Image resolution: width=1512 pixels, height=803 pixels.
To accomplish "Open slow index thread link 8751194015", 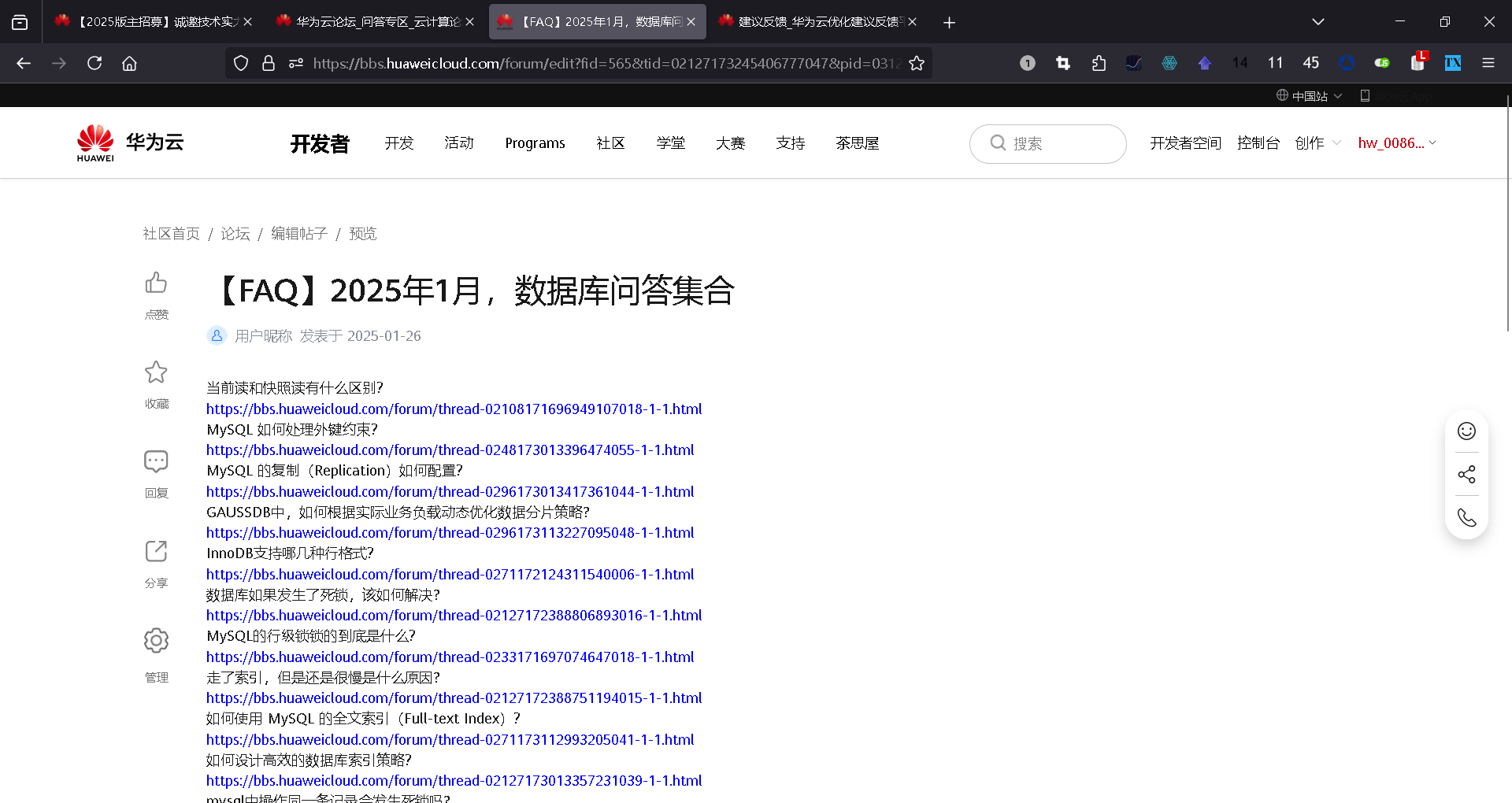I will (x=454, y=698).
